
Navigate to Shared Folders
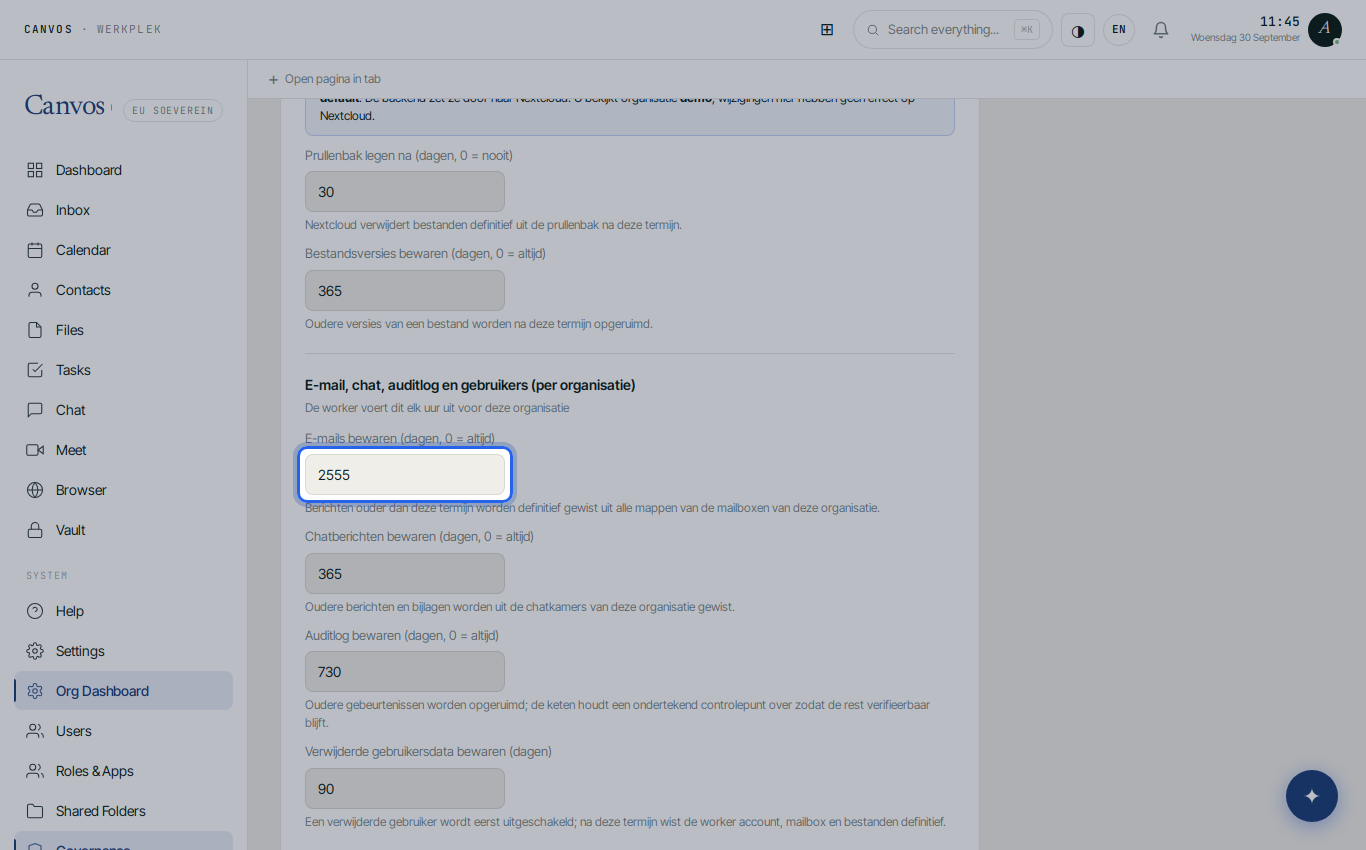point(124,811)
